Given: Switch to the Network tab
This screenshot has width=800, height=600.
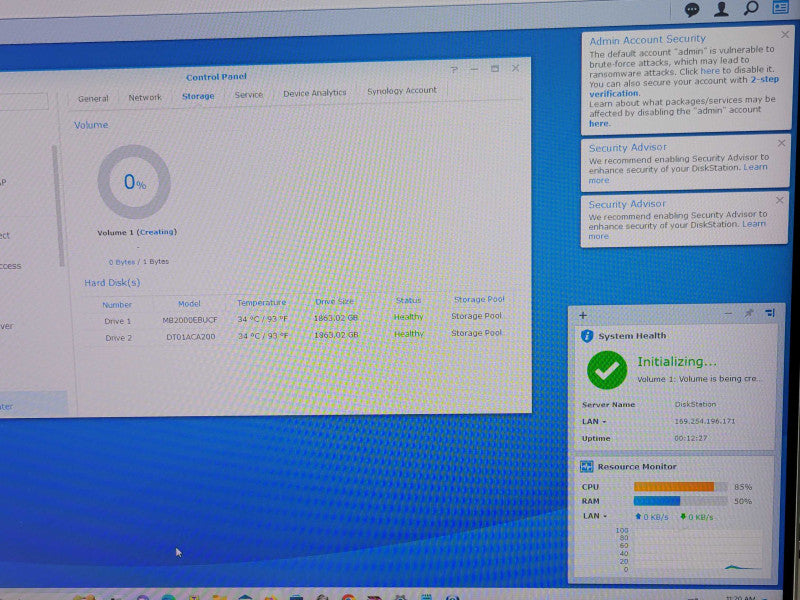Looking at the screenshot, I should (x=145, y=97).
